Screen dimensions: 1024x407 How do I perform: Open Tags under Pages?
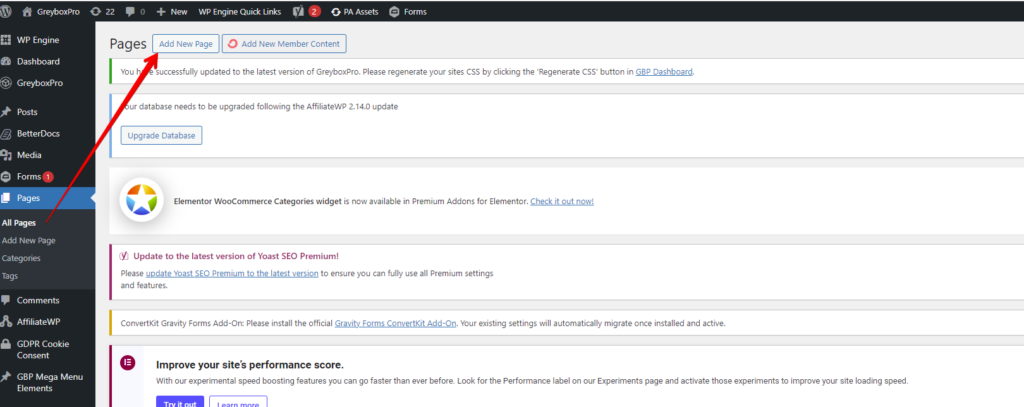(x=10, y=276)
